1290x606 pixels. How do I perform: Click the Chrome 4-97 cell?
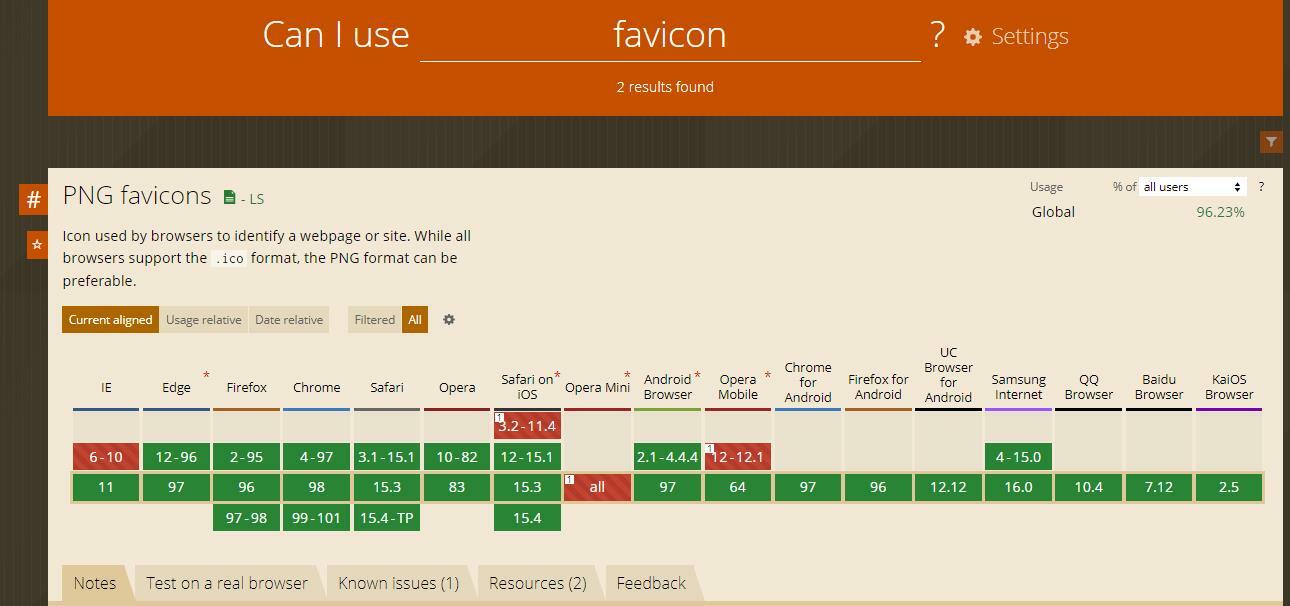point(317,457)
